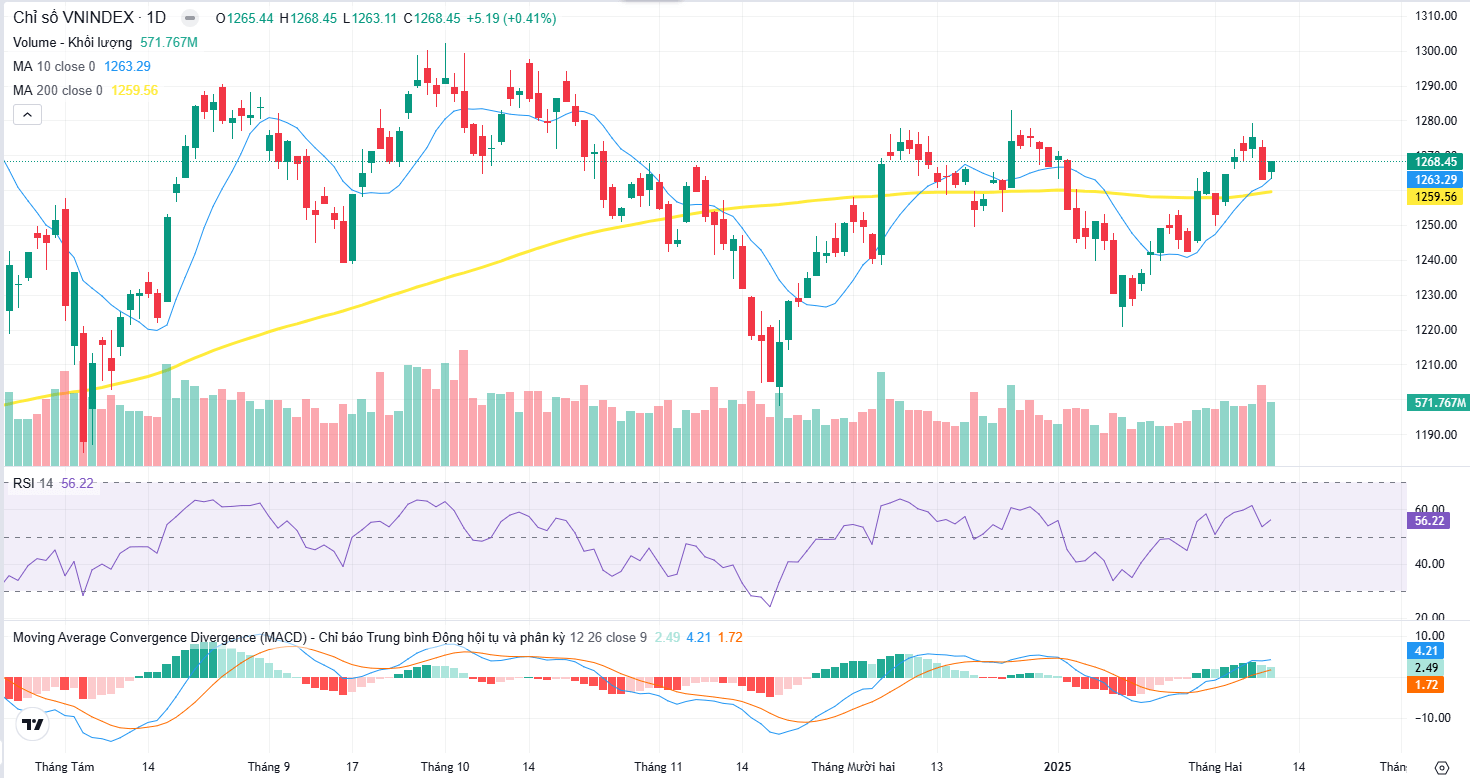Click the yellow 1259.56 MA 200 label

click(1435, 197)
